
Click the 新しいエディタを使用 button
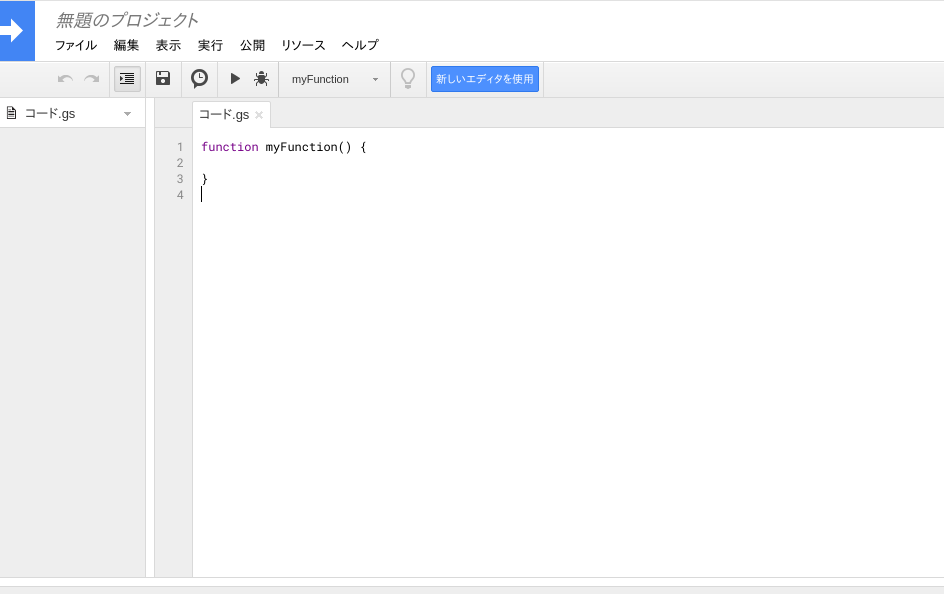coord(484,78)
